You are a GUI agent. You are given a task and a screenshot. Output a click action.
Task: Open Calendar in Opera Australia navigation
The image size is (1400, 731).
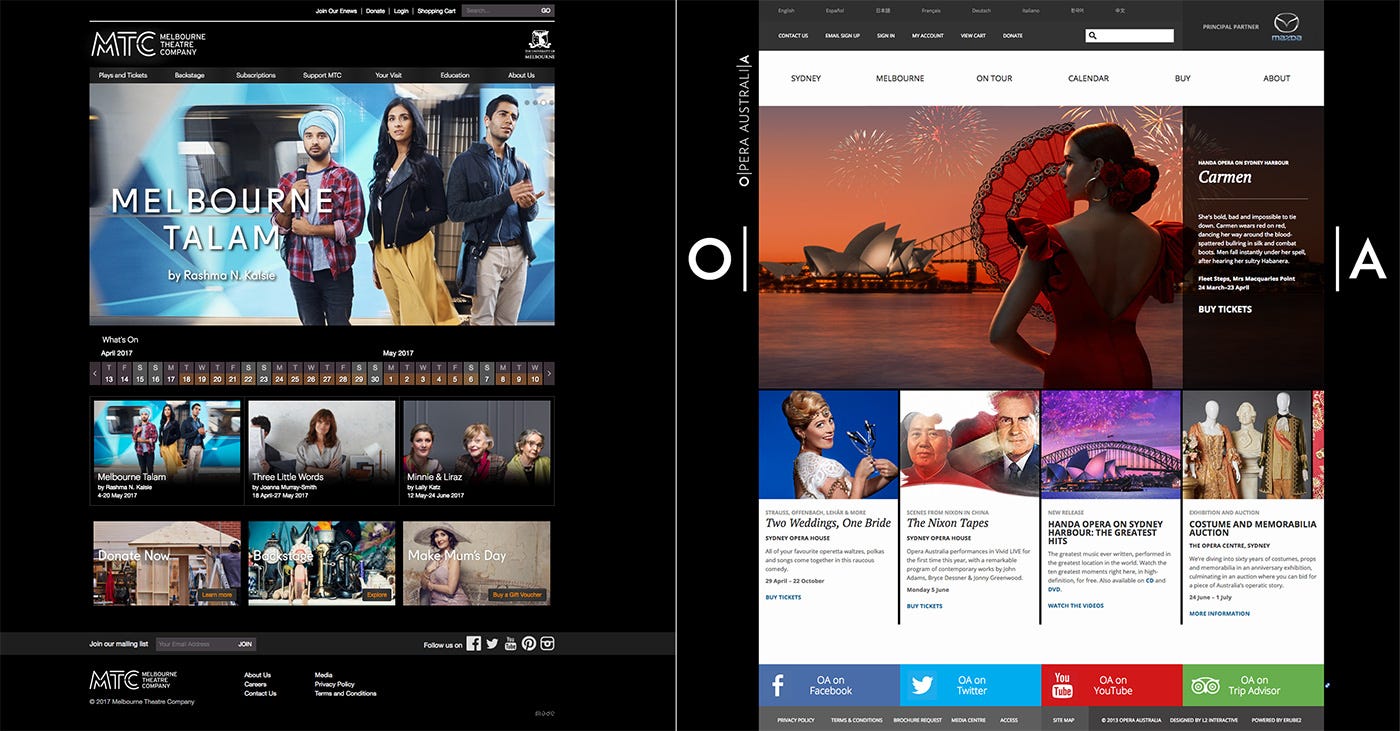[x=1088, y=78]
